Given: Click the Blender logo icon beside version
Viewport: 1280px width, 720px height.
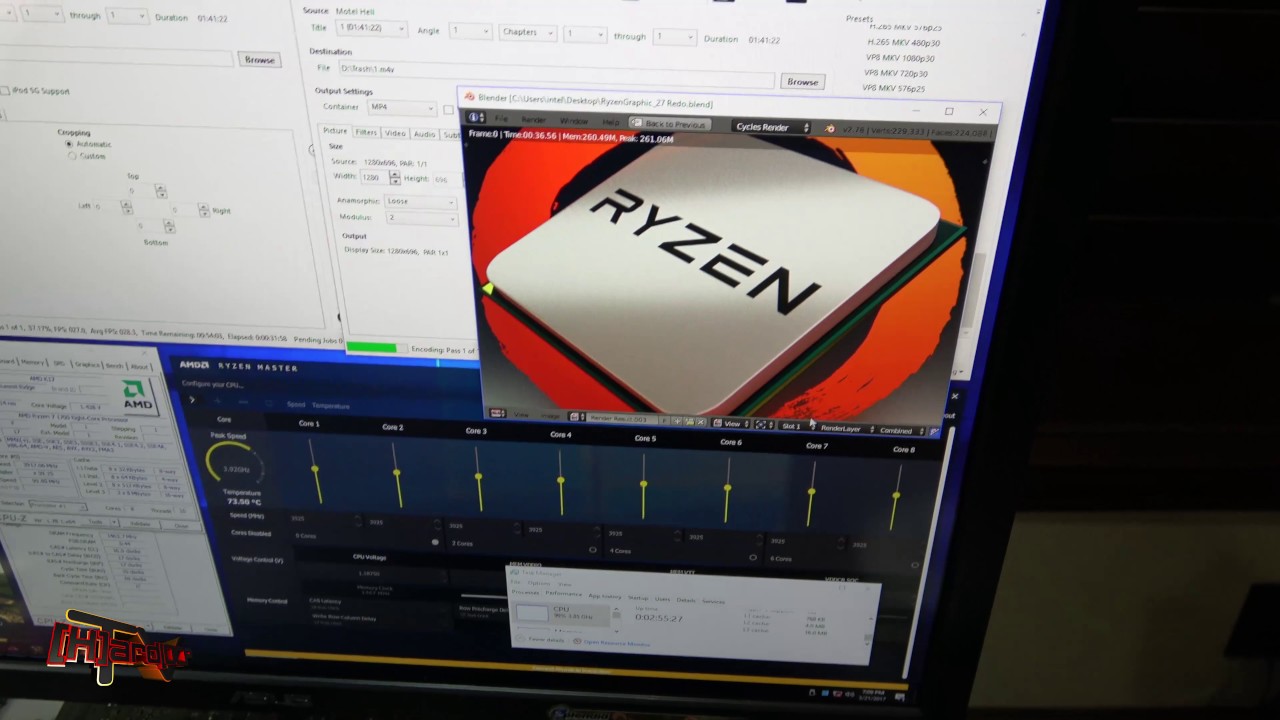Looking at the screenshot, I should pos(830,129).
